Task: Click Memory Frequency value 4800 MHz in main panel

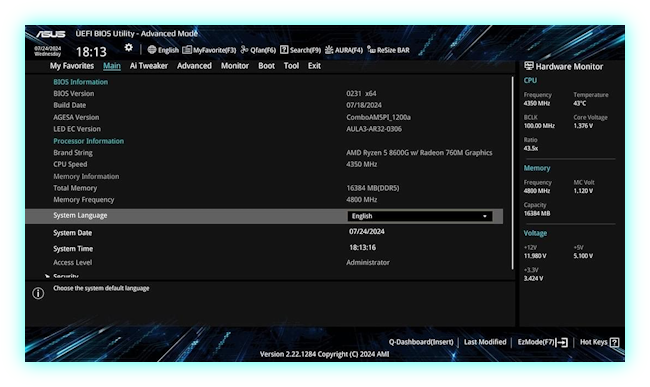Action: [361, 200]
